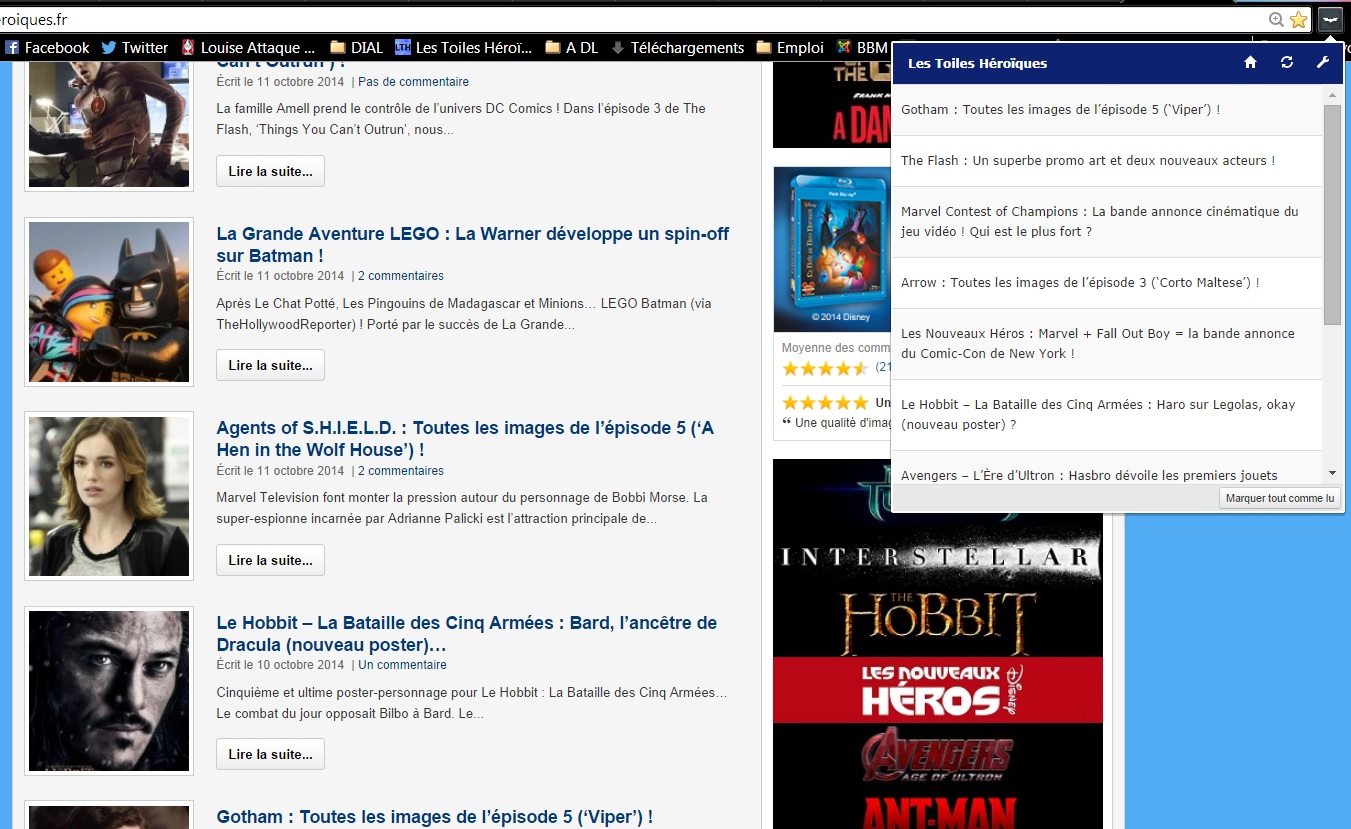Expand the DIAL bookmarks folder
The image size is (1351, 829).
(356, 47)
